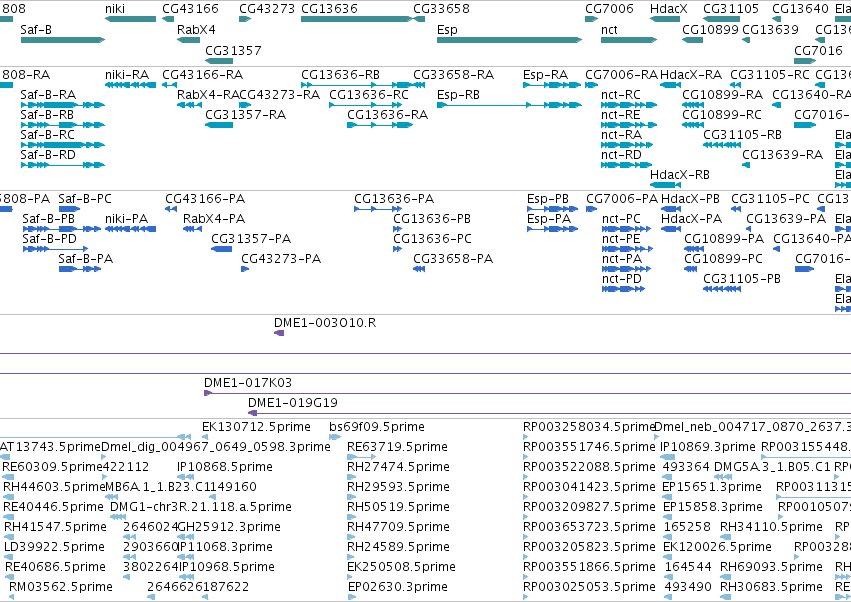This screenshot has height=602, width=851.
Task: Click EST EP15651.3prime
Action: (712, 487)
